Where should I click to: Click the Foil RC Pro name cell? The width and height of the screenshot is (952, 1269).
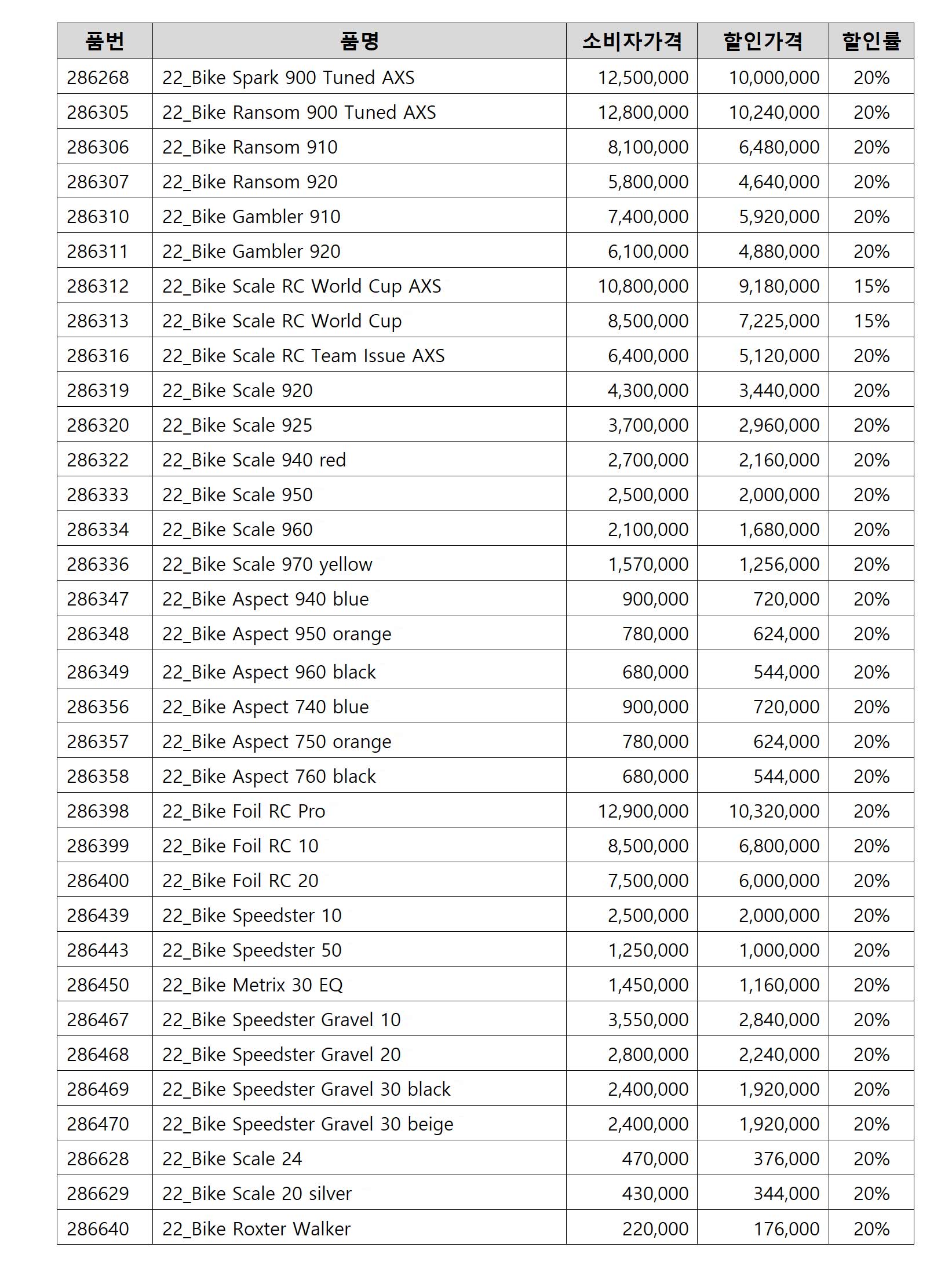tap(244, 811)
